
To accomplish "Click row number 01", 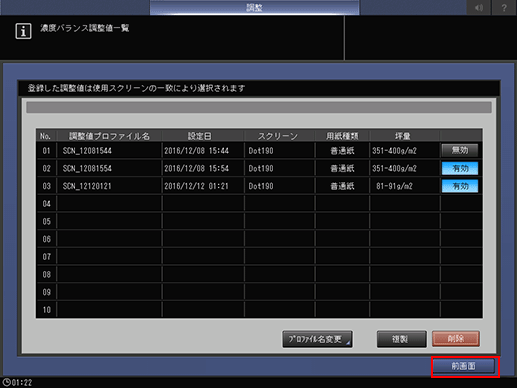I will [x=47, y=151].
